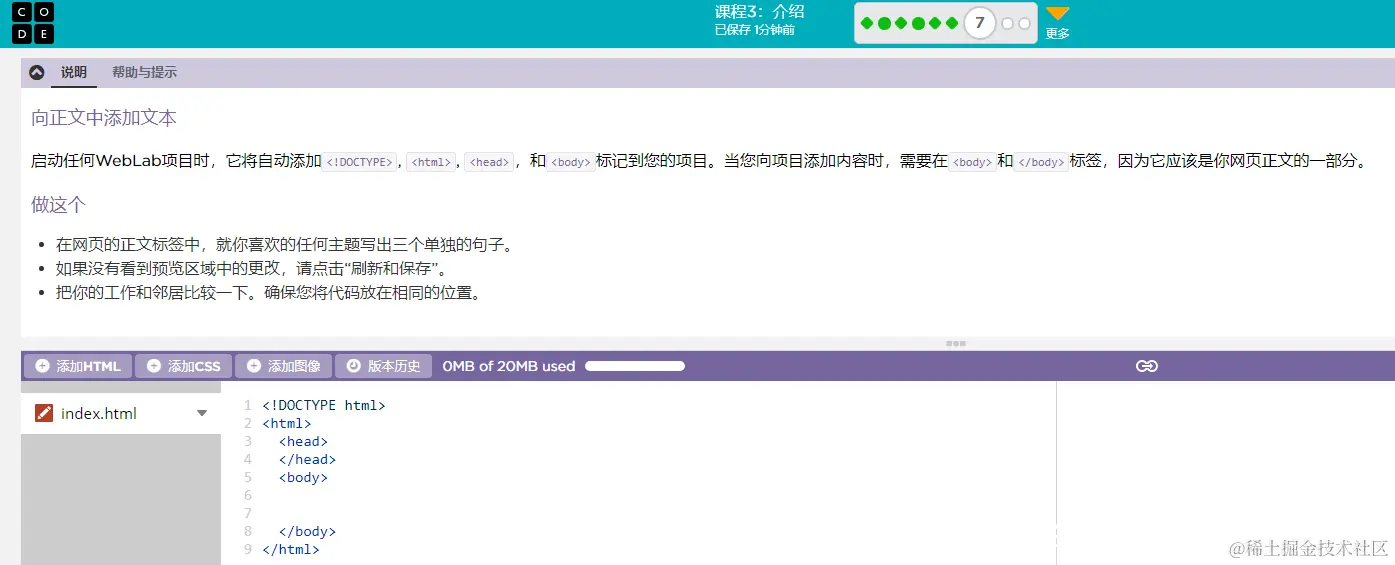Screen dimensions: 1395x565
Task: Click the <!DOCTYPE html> code line
Action: click(x=323, y=405)
